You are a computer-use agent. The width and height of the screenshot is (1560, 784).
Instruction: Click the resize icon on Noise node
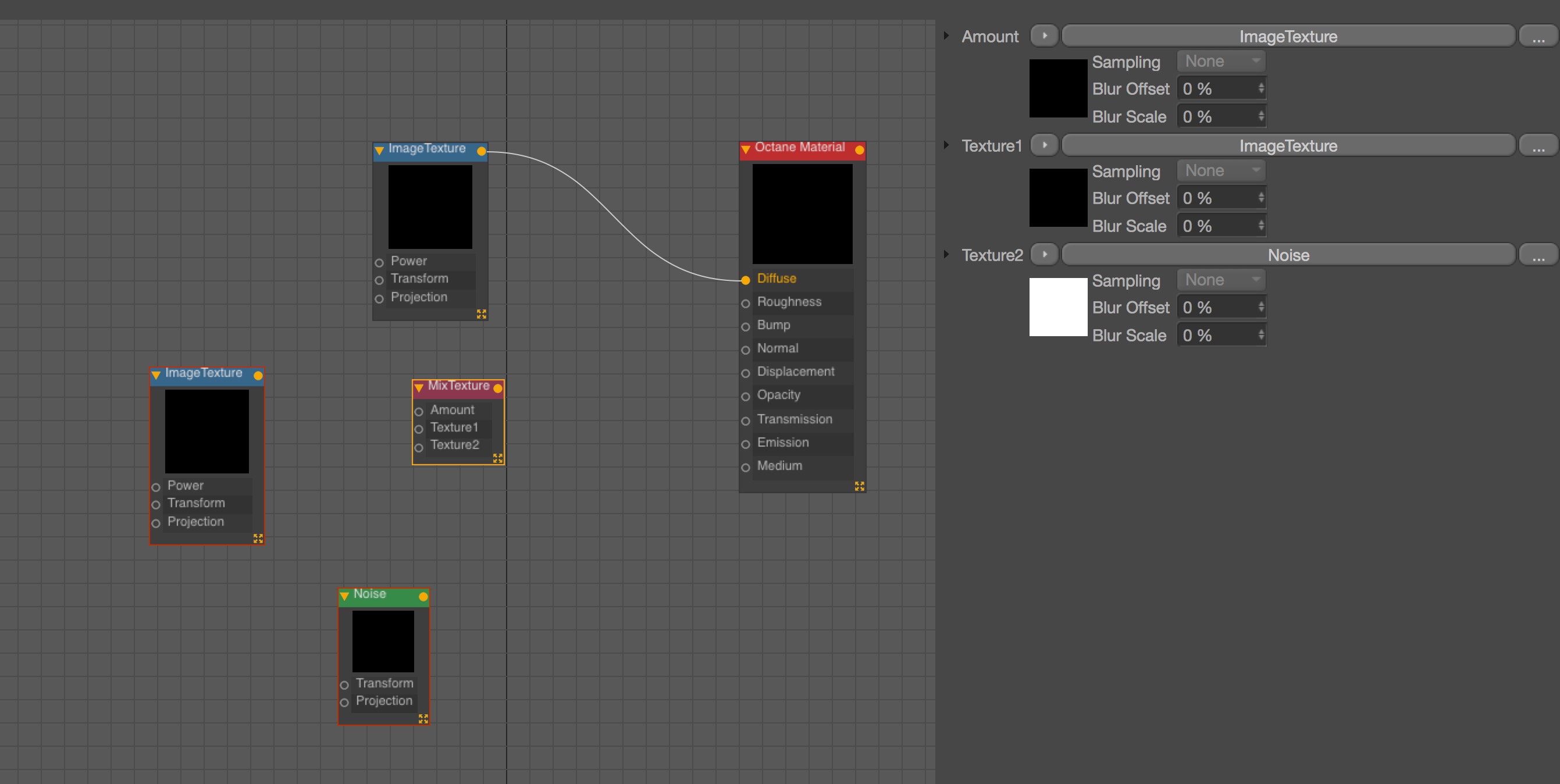click(x=423, y=719)
